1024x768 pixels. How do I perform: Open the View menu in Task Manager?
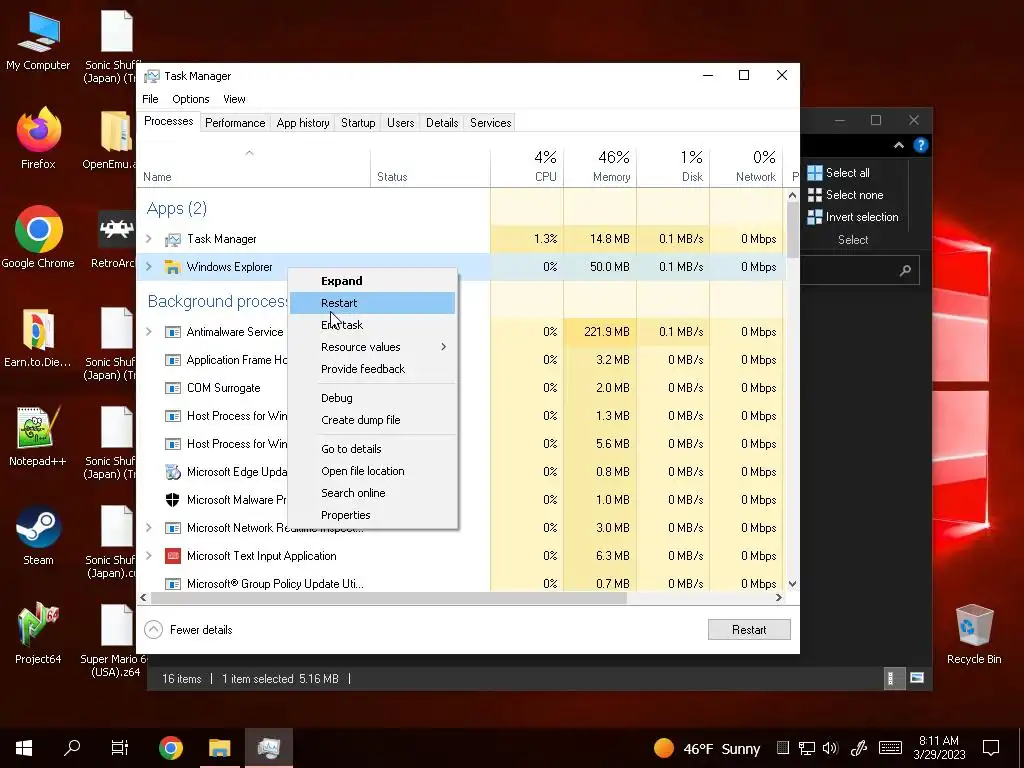[x=234, y=99]
